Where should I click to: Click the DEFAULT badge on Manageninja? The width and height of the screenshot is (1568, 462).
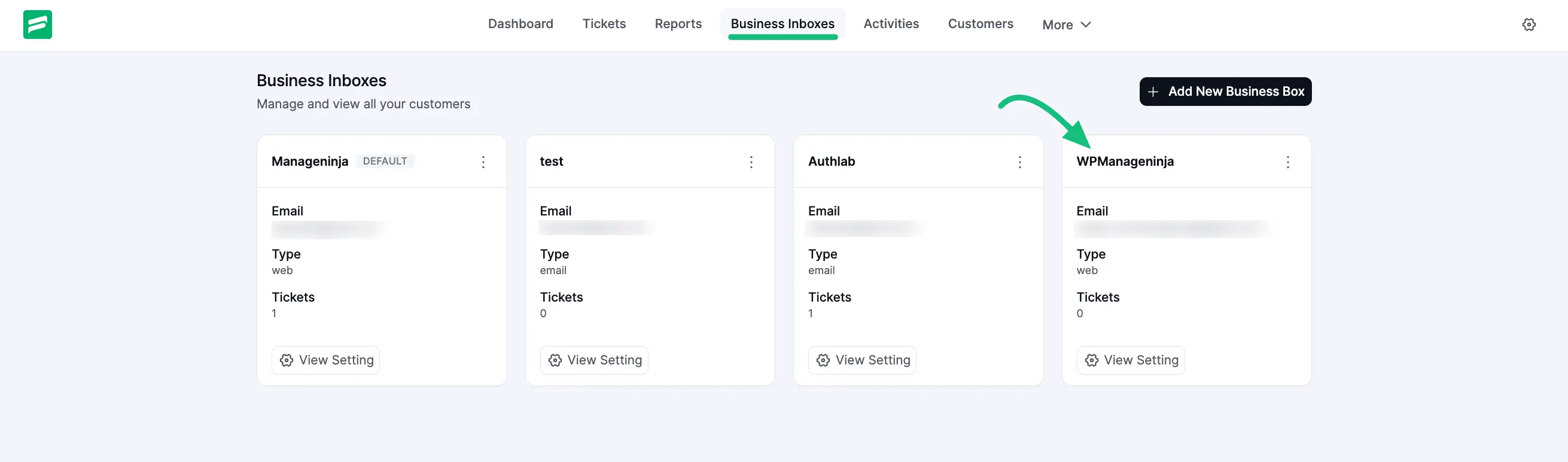coord(385,162)
